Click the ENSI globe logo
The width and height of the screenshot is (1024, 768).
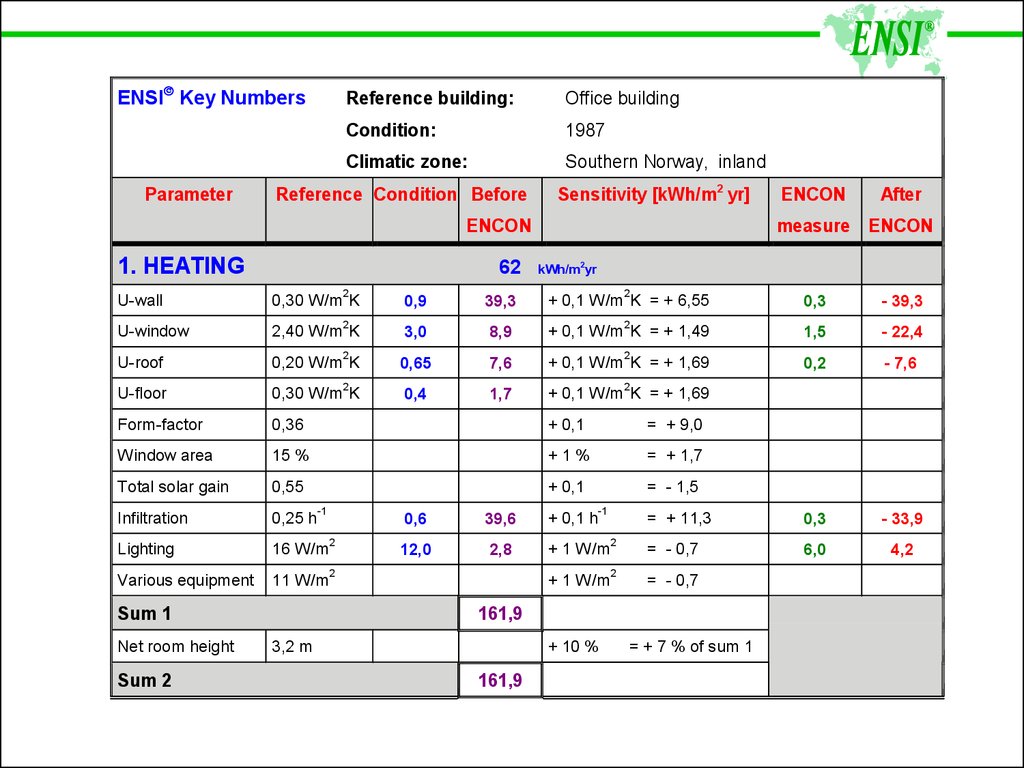pos(884,39)
